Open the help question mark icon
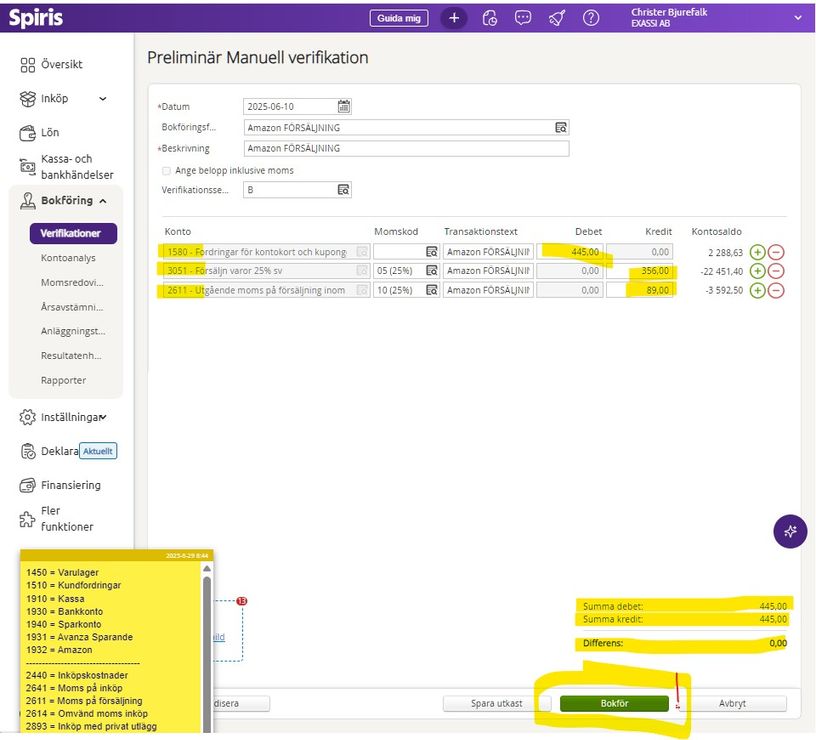This screenshot has width=816, height=740. click(x=591, y=18)
